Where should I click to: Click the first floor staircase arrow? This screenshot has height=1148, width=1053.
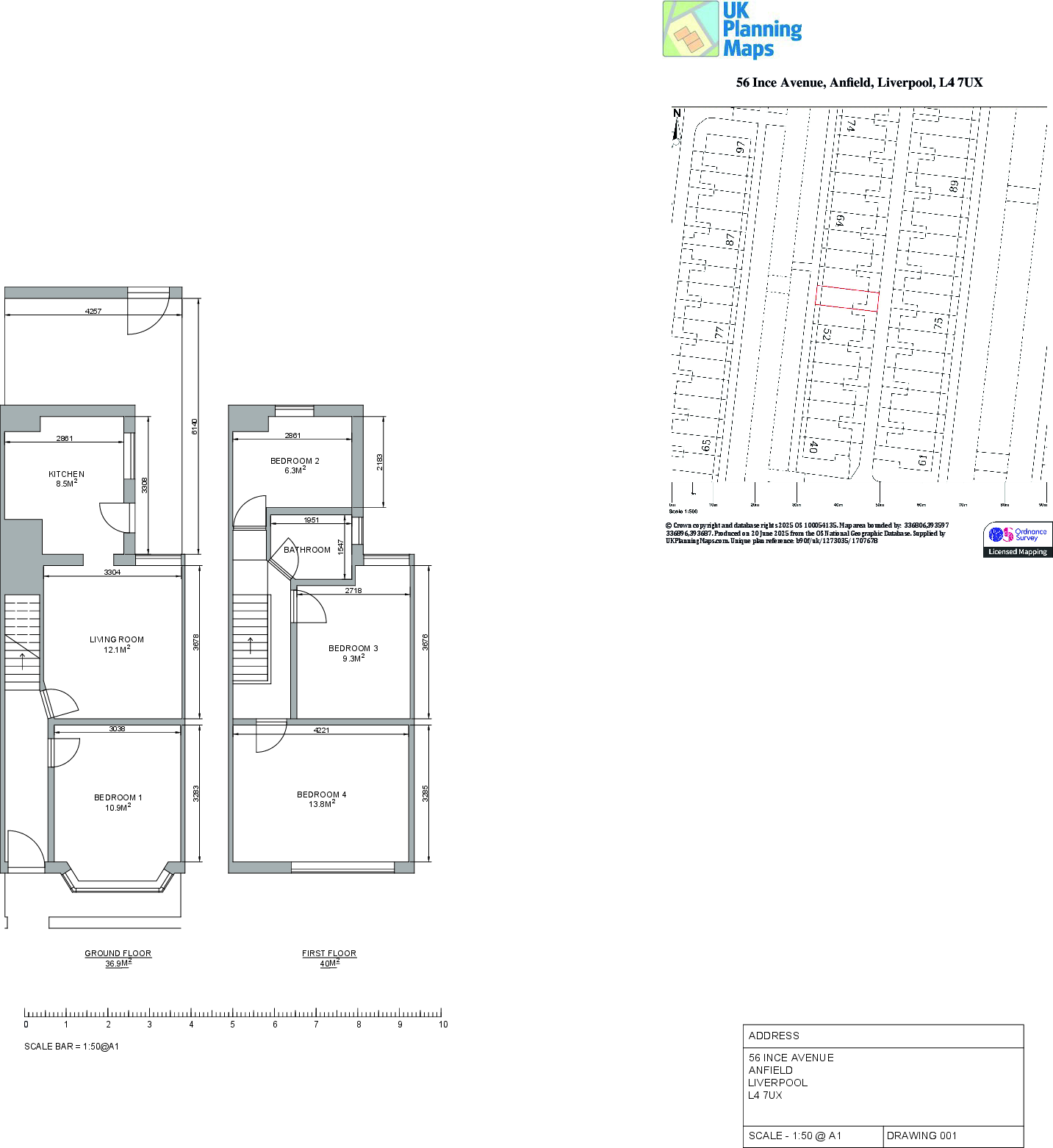[251, 646]
